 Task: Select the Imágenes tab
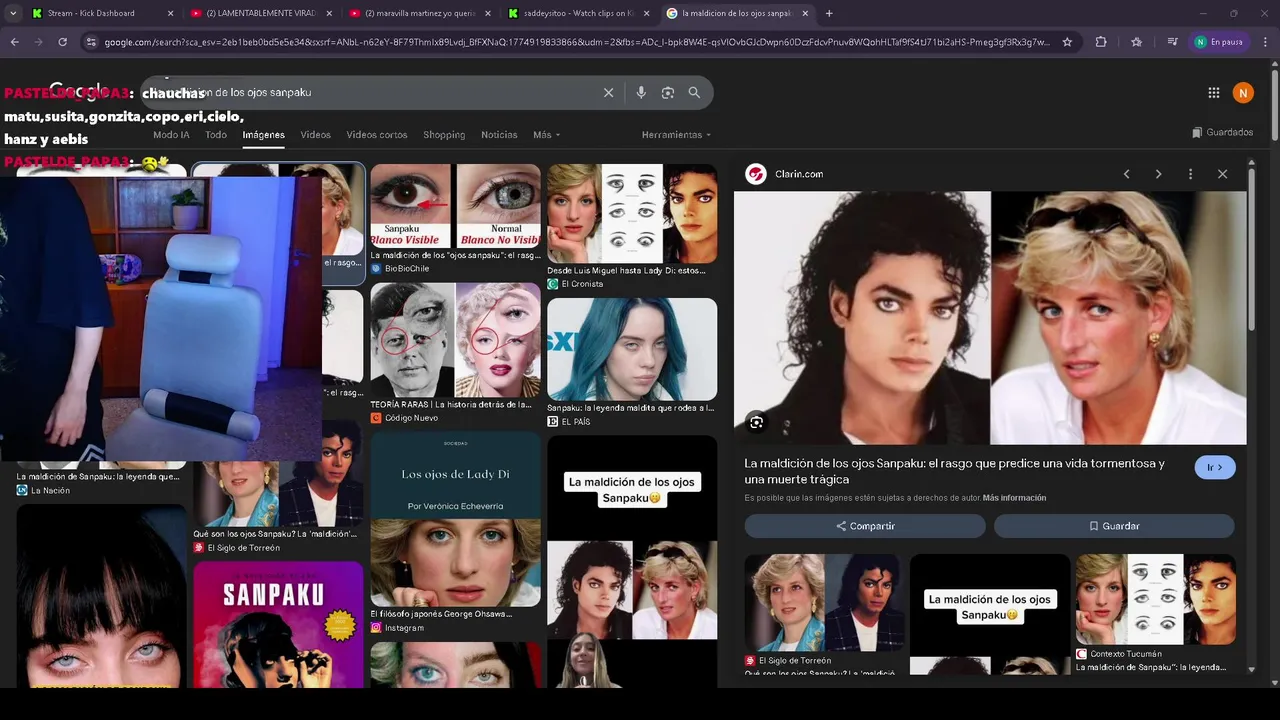click(x=263, y=135)
